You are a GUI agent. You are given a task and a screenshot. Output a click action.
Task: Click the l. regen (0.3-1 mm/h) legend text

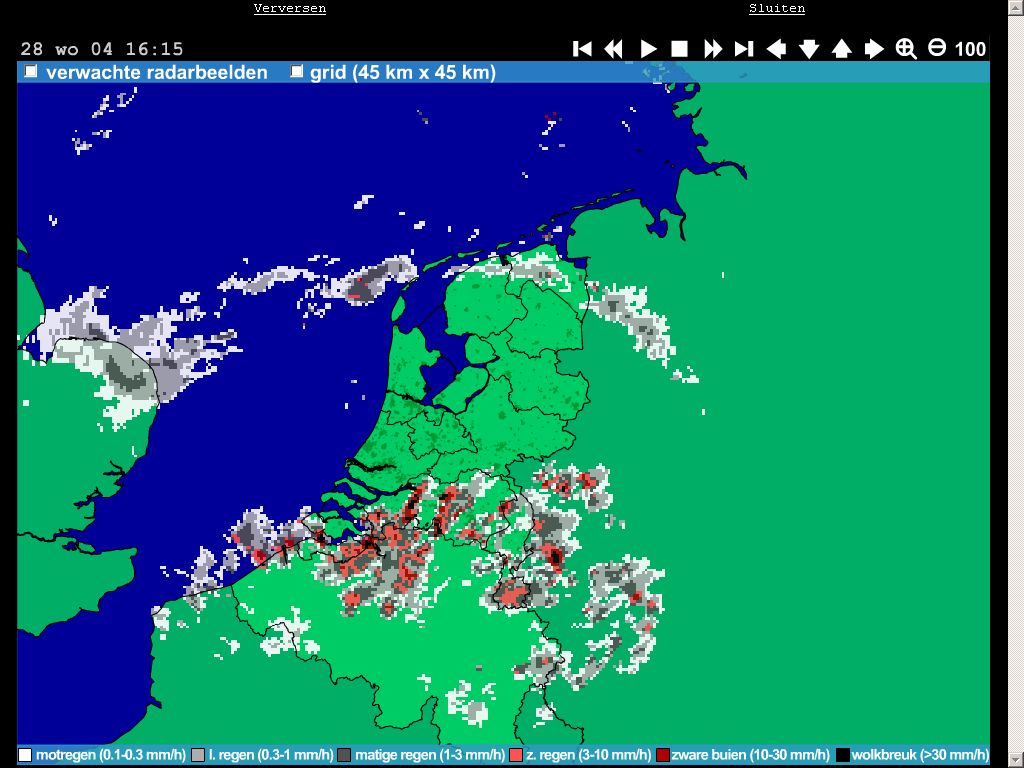(x=271, y=755)
